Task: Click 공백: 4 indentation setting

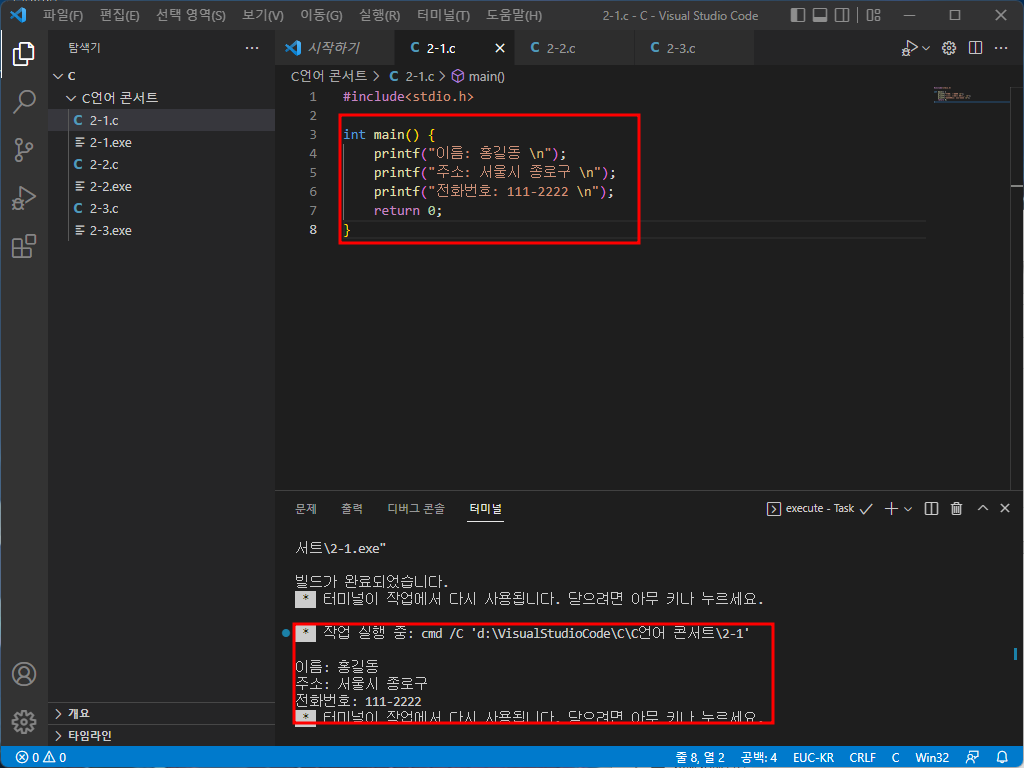Action: [x=759, y=758]
